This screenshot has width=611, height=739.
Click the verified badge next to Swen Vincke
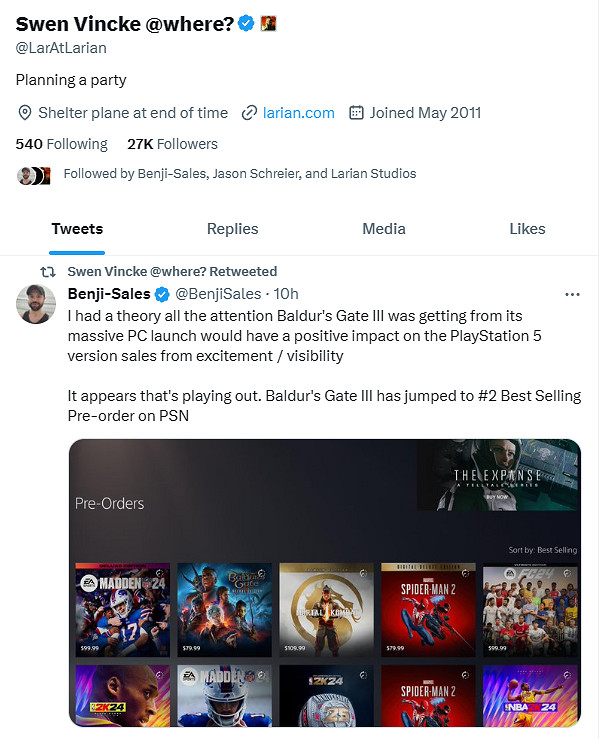tap(245, 23)
